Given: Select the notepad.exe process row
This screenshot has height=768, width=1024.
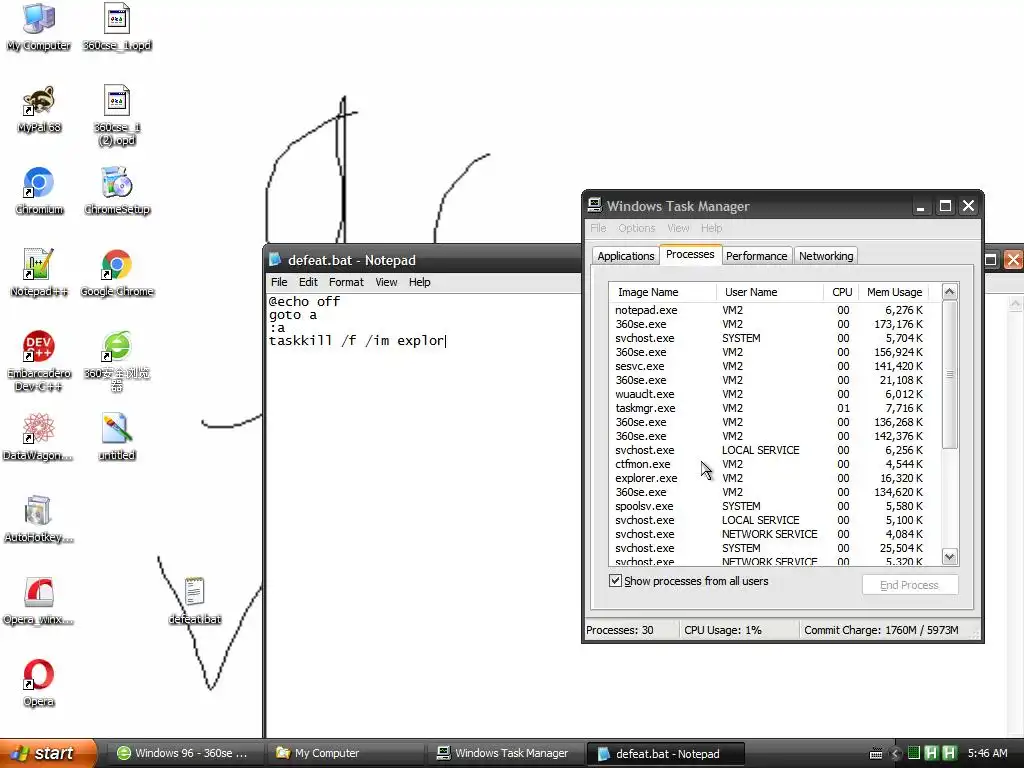Looking at the screenshot, I should click(x=774, y=310).
